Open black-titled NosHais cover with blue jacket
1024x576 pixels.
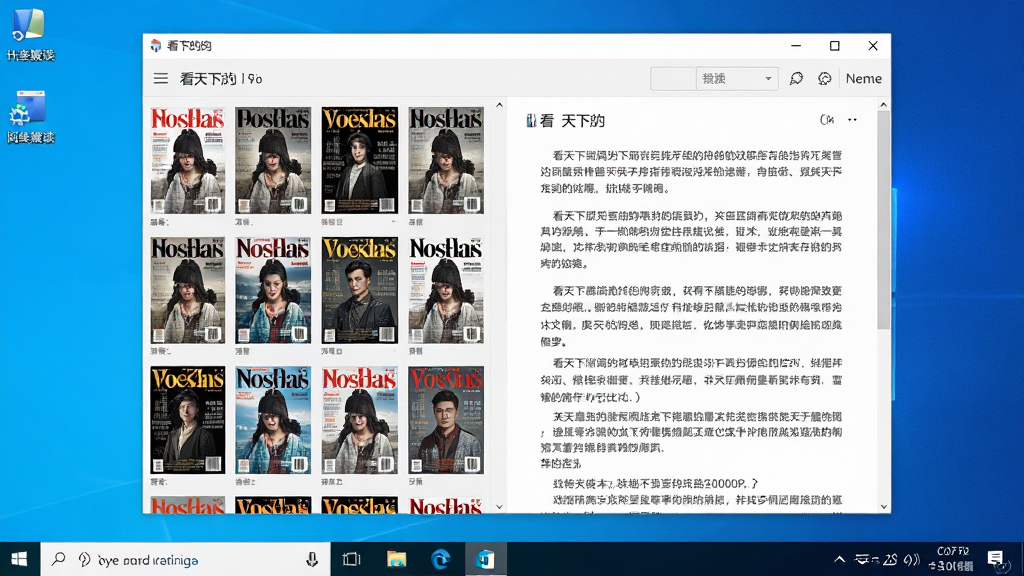273,419
